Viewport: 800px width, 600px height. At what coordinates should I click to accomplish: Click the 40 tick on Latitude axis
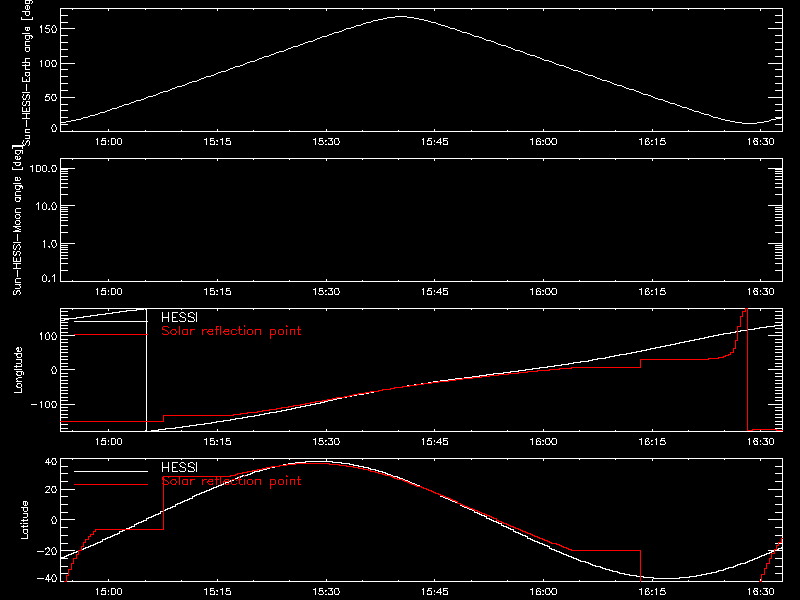[x=51, y=462]
